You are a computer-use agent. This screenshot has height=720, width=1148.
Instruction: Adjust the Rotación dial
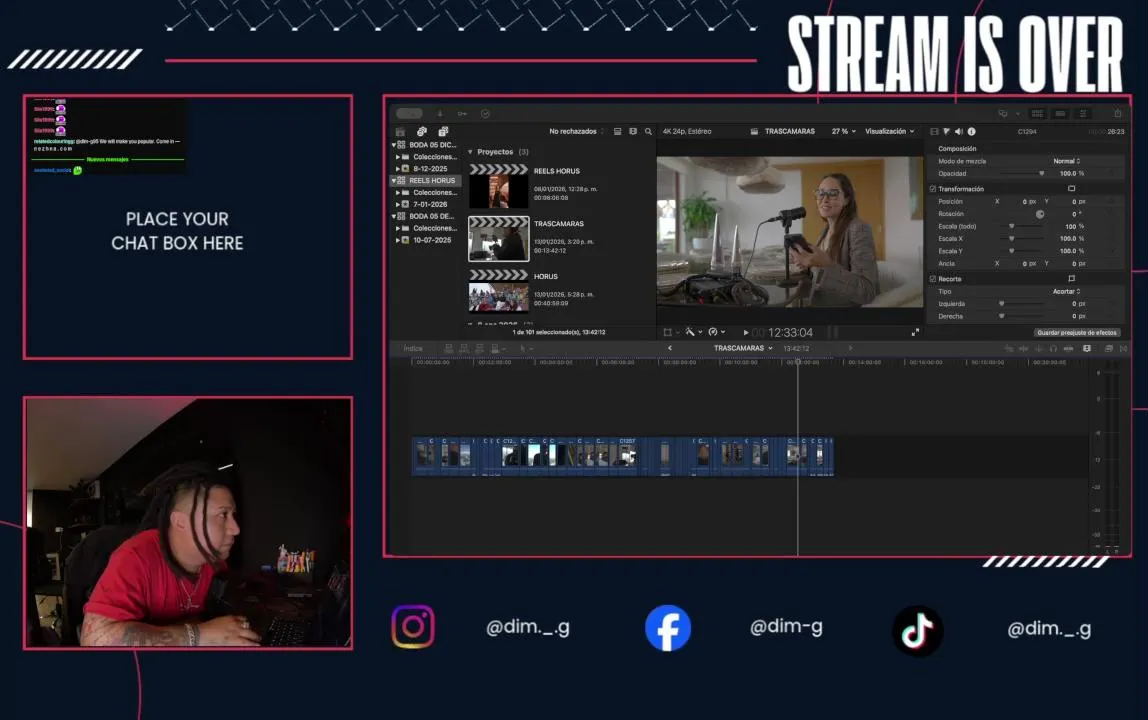1040,215
